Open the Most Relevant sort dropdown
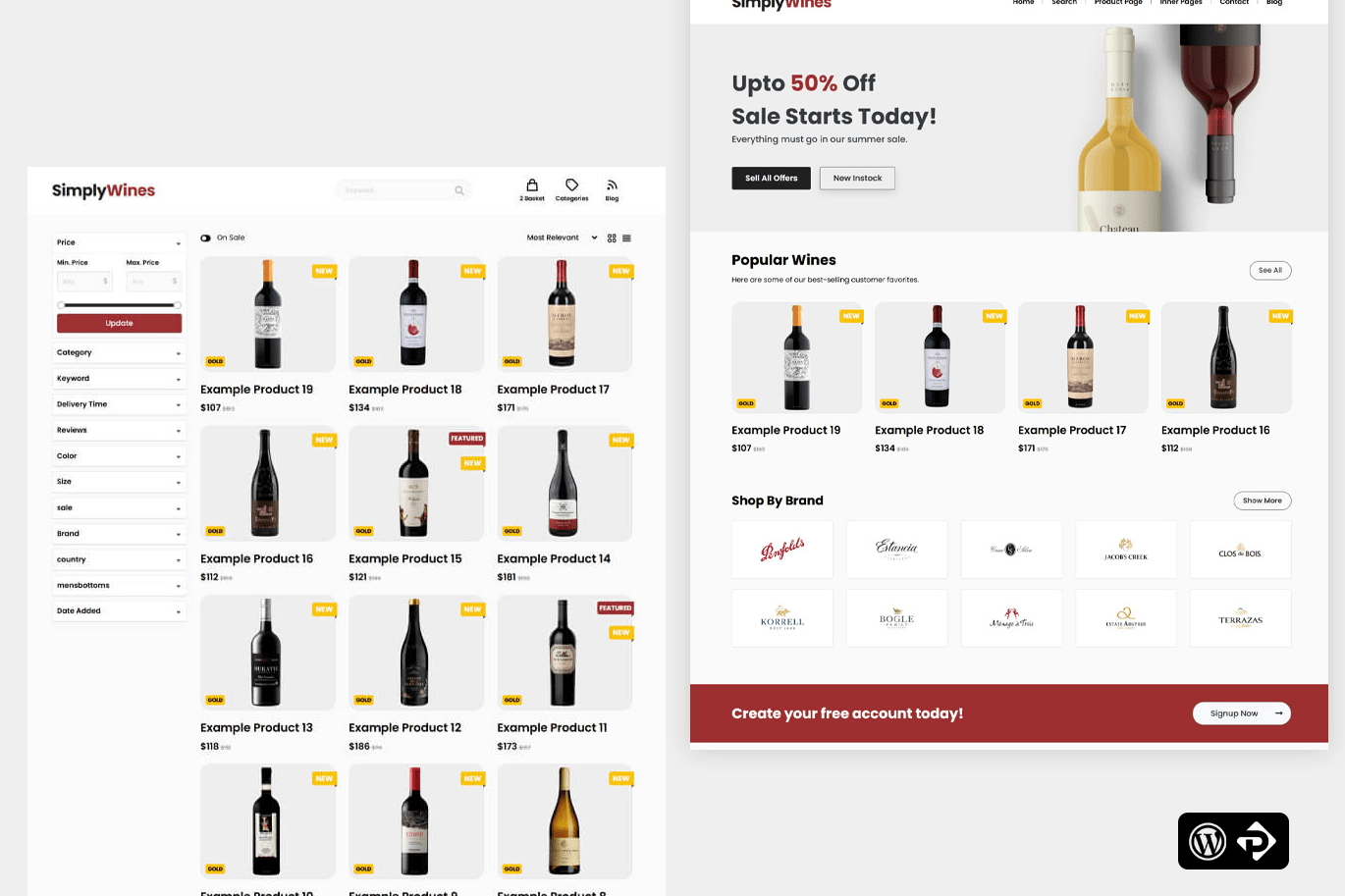 click(562, 237)
